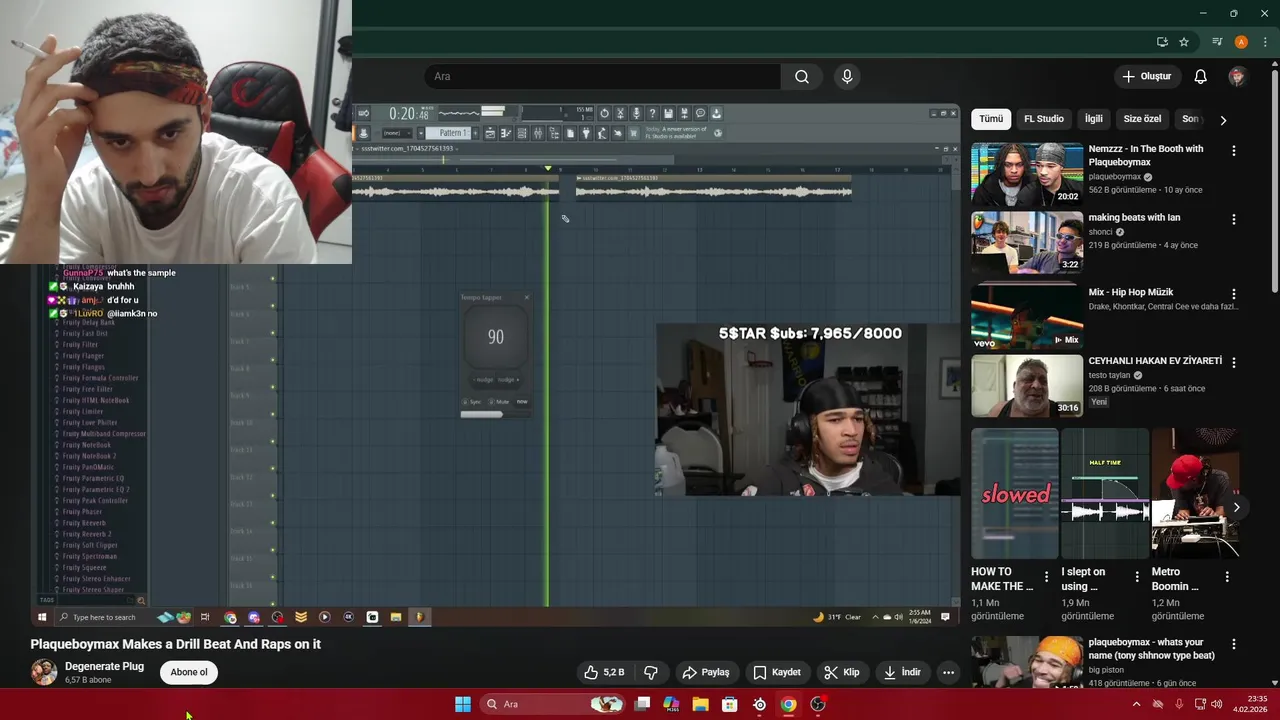The width and height of the screenshot is (1280, 720).
Task: Open plaqueboymax whats your name video title
Action: coord(1153,648)
